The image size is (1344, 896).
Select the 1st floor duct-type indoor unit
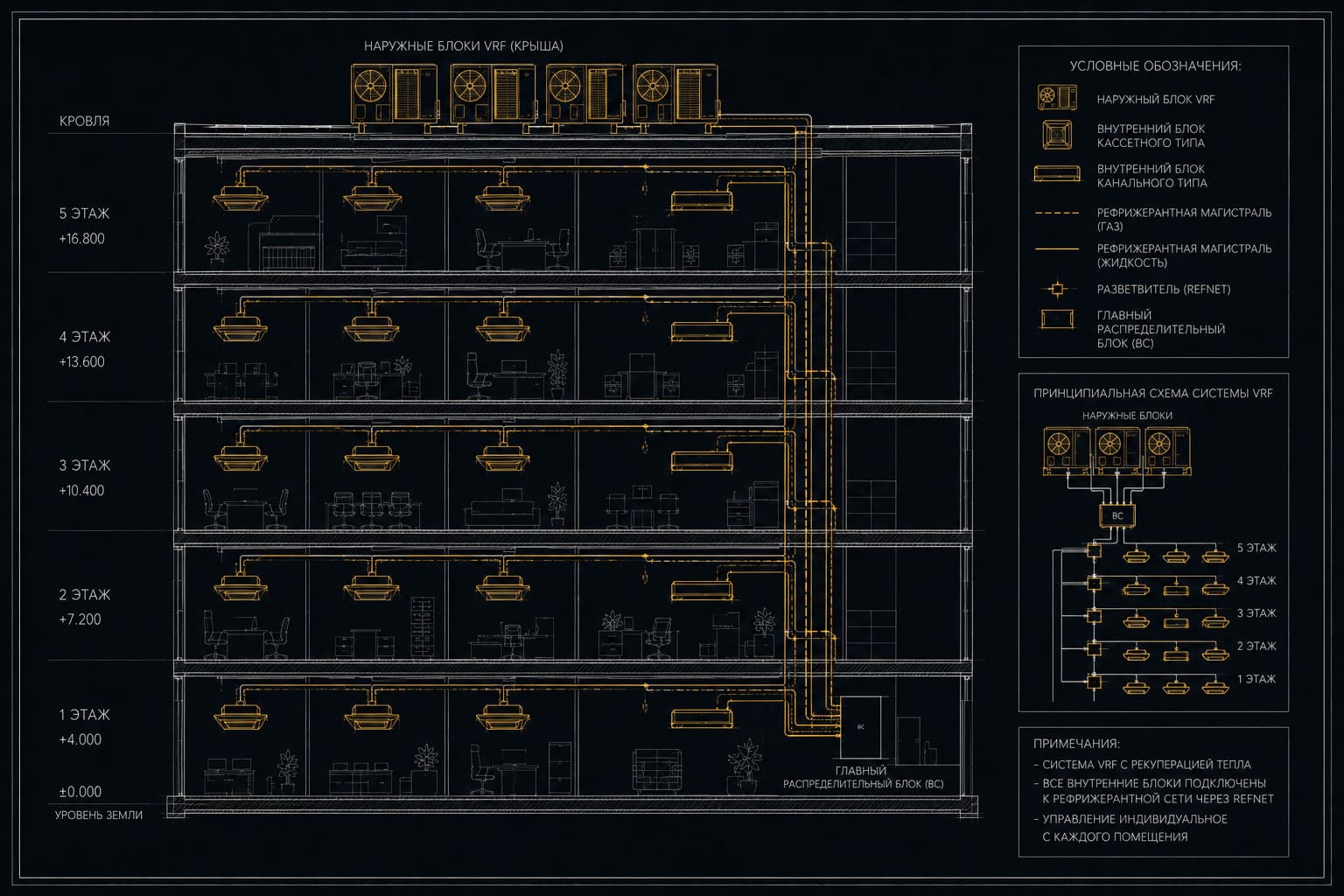coord(701,718)
